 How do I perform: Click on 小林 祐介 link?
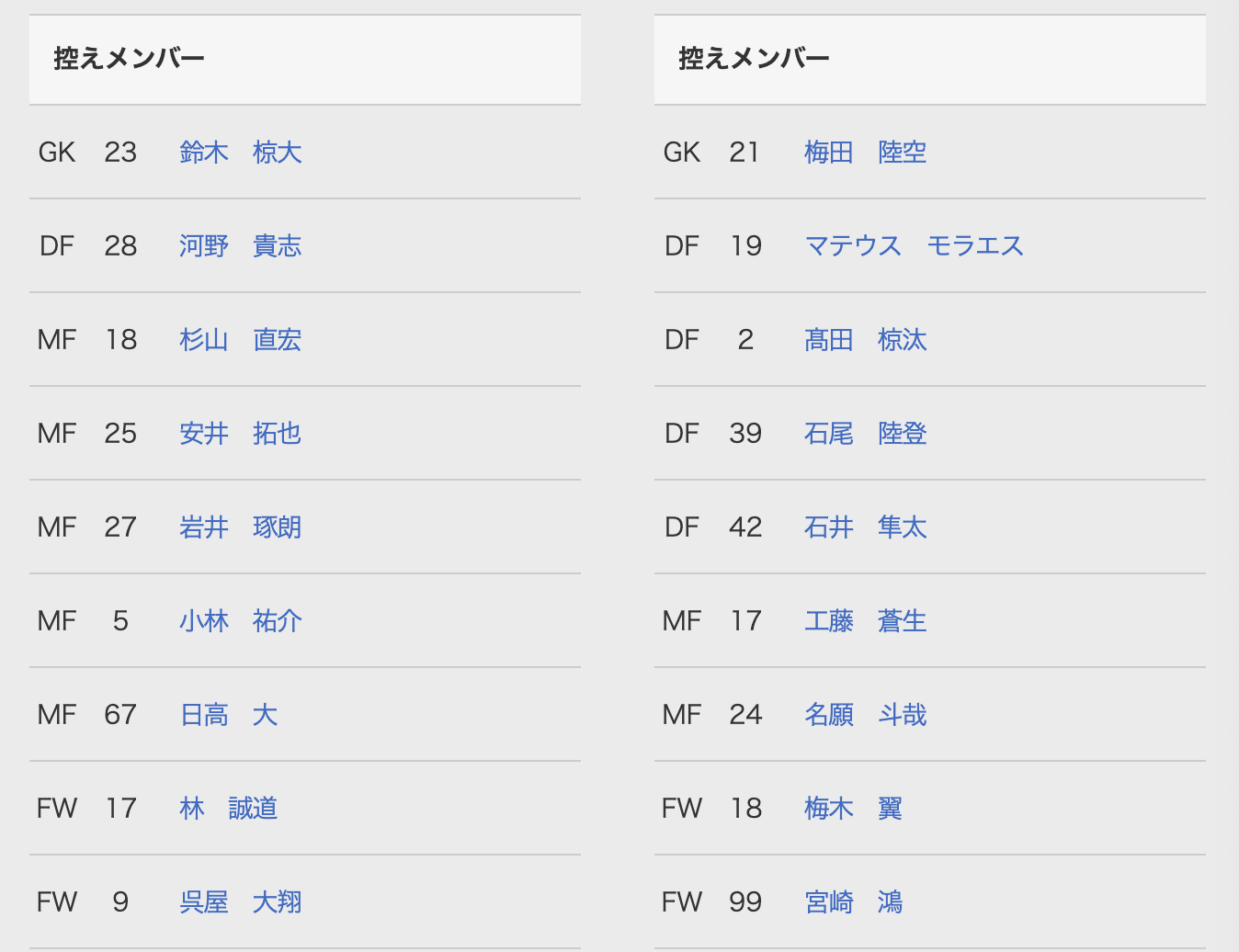[x=241, y=621]
